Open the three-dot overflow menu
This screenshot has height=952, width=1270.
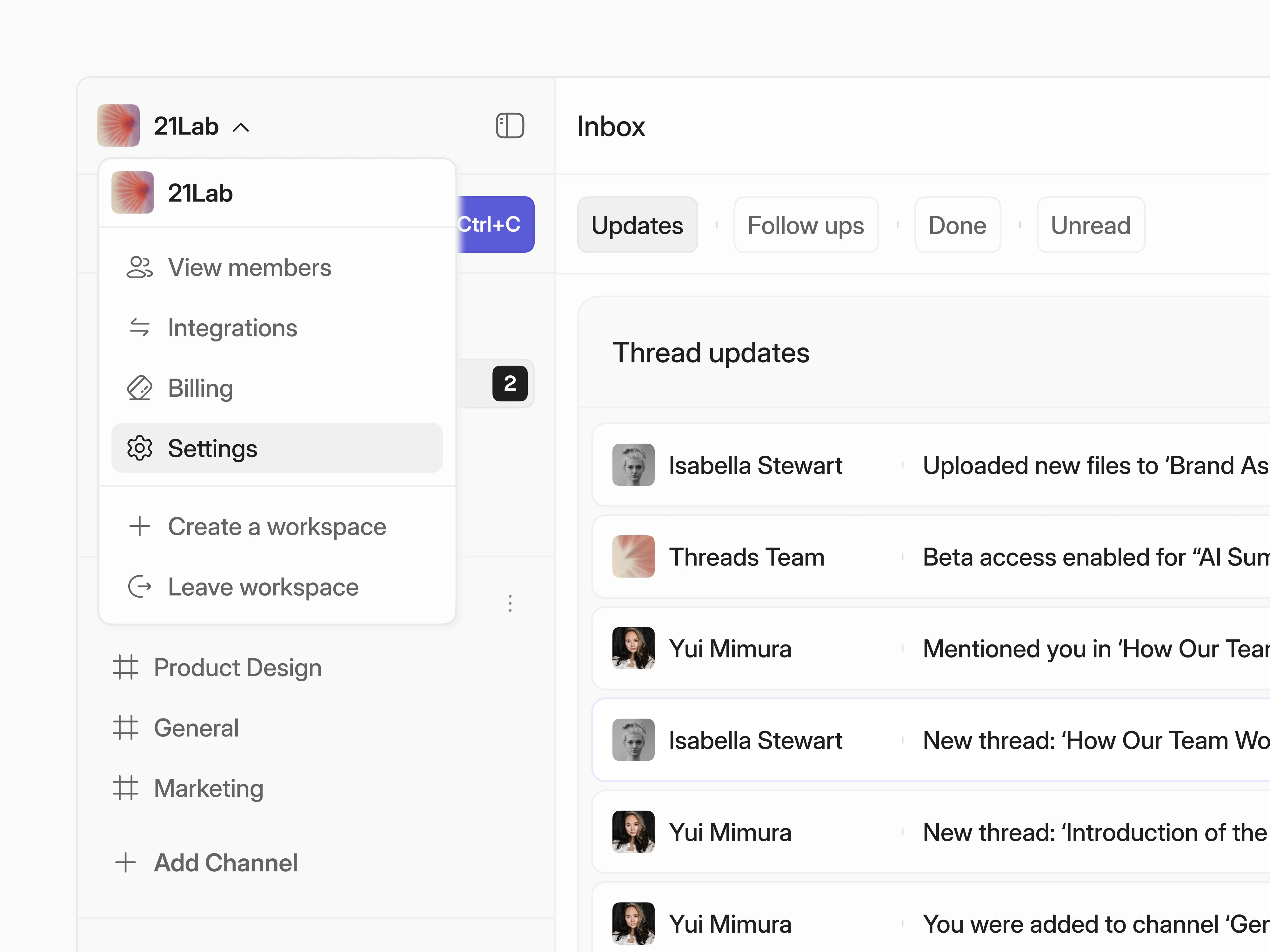tap(510, 603)
